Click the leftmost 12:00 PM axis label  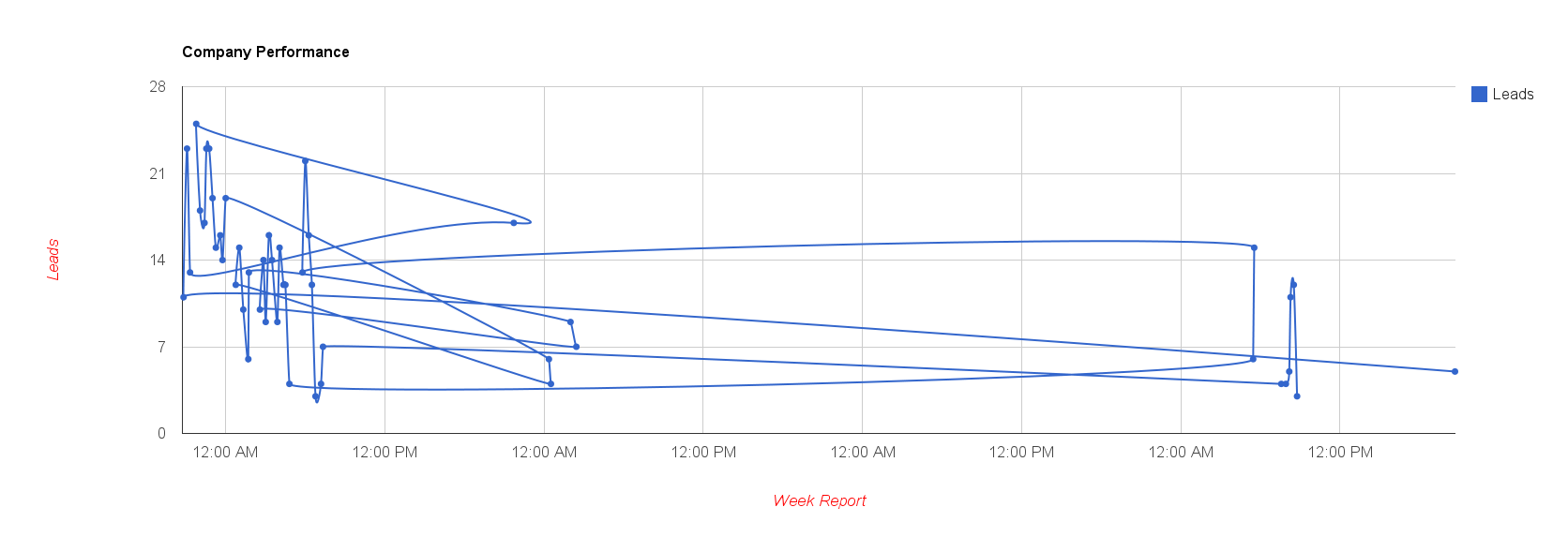point(384,452)
